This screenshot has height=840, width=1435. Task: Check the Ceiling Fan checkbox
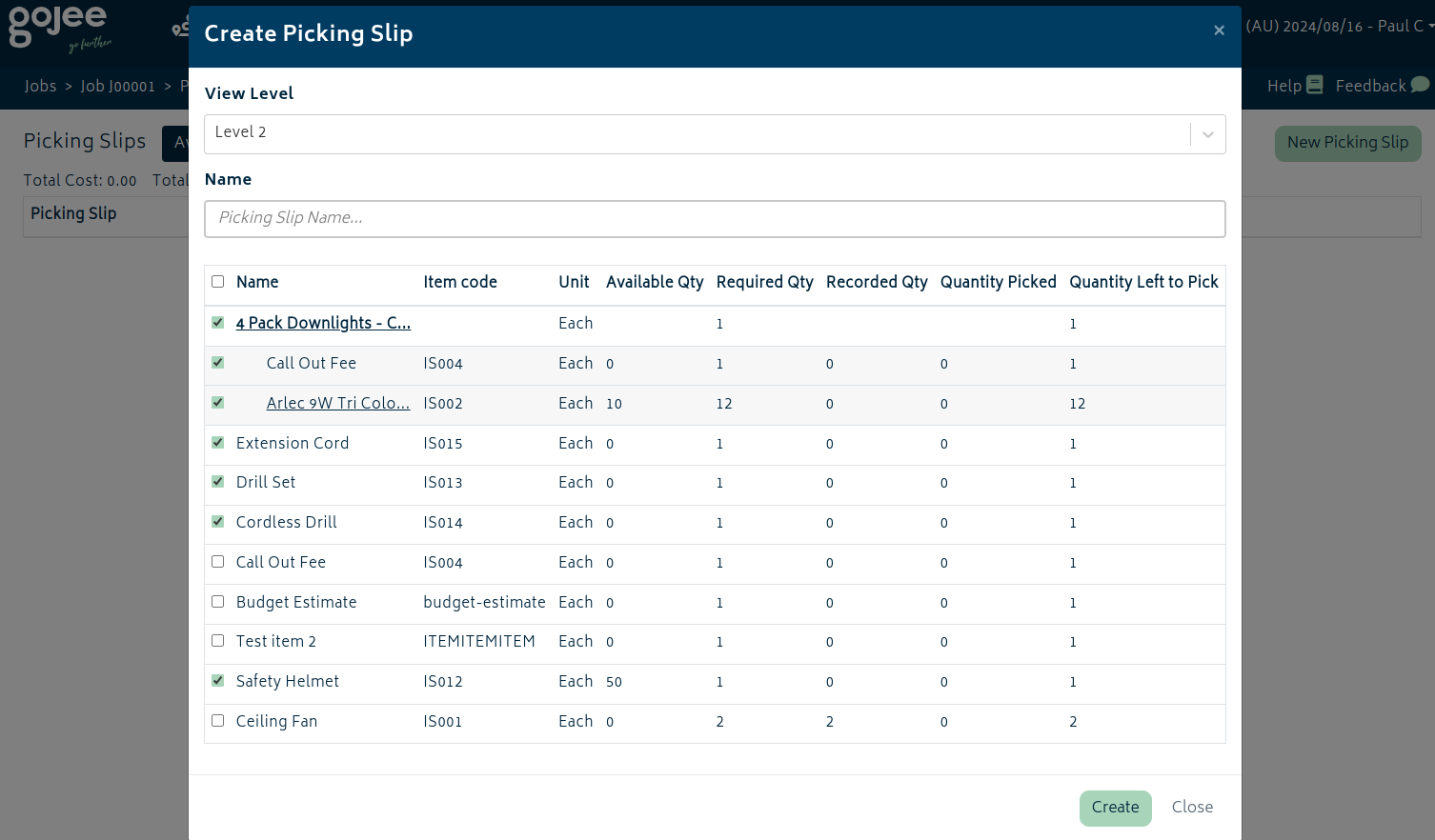(218, 721)
